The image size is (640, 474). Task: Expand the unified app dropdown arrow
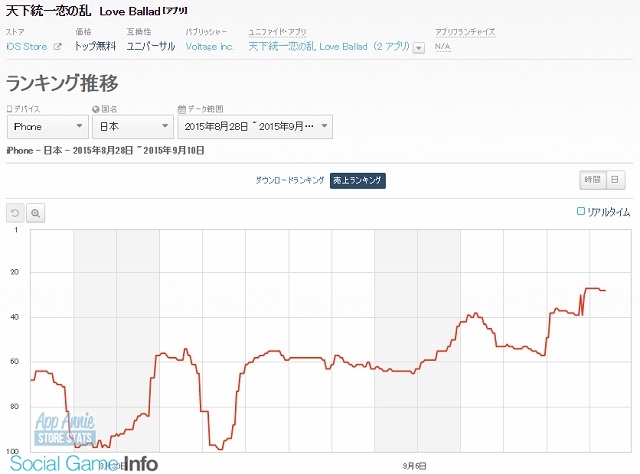point(418,48)
